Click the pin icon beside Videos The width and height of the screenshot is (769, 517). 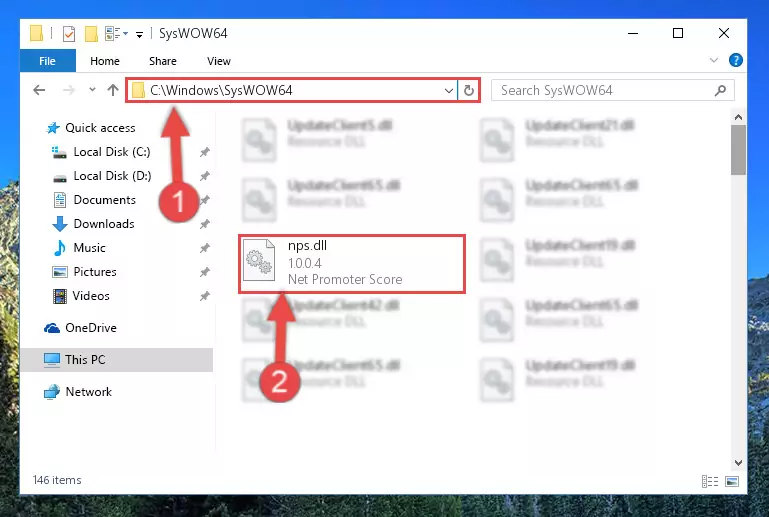[205, 296]
